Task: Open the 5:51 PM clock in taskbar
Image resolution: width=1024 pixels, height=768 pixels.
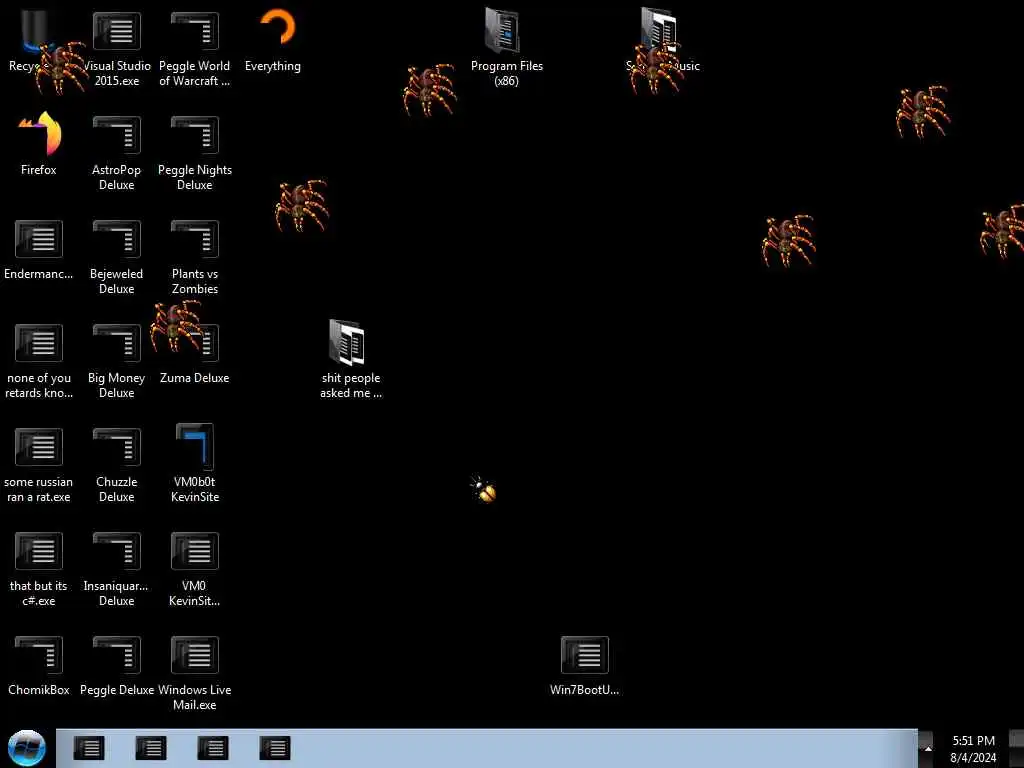Action: pos(973,741)
